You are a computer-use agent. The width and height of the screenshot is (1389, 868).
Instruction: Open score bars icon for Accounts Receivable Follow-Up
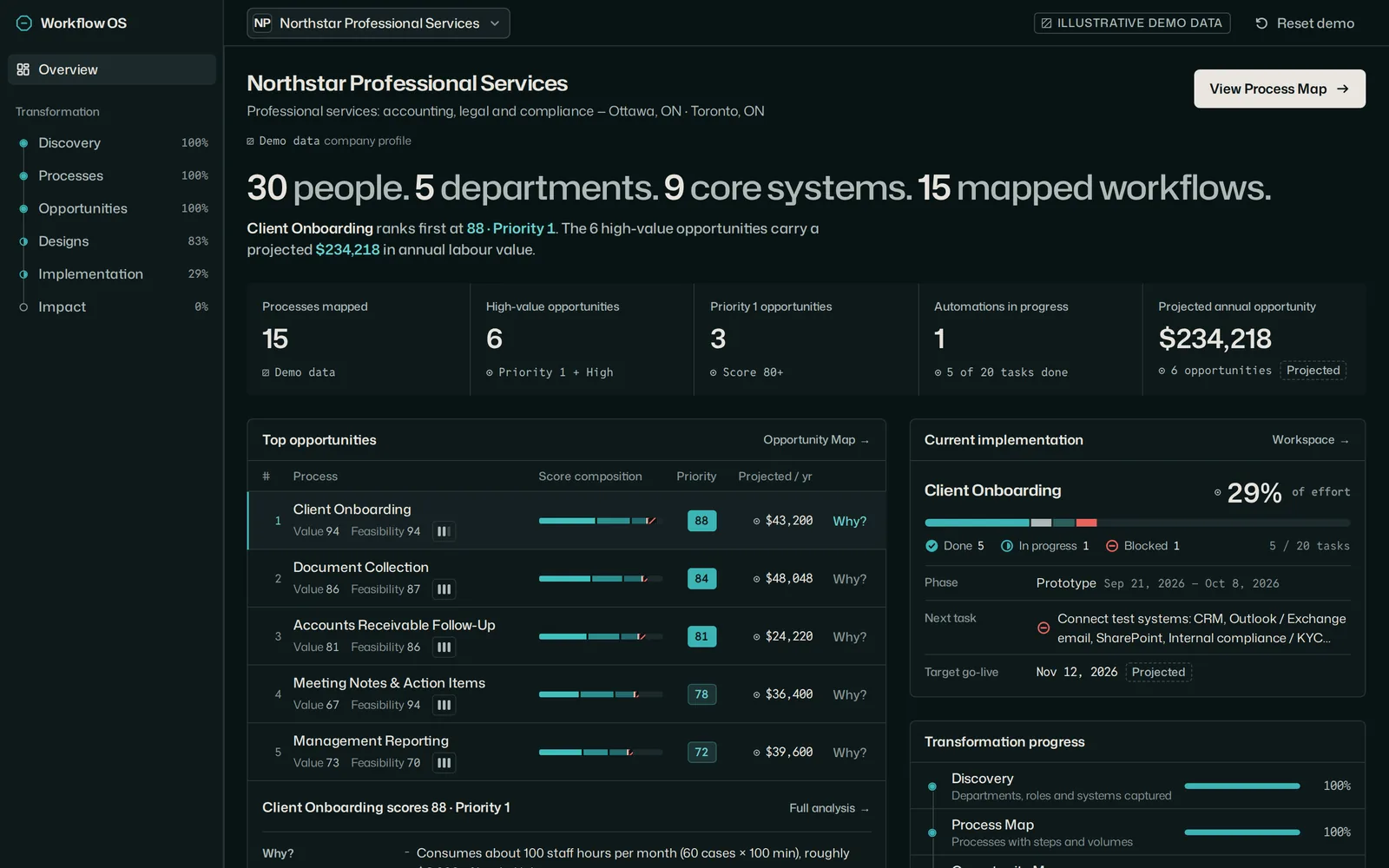point(444,648)
